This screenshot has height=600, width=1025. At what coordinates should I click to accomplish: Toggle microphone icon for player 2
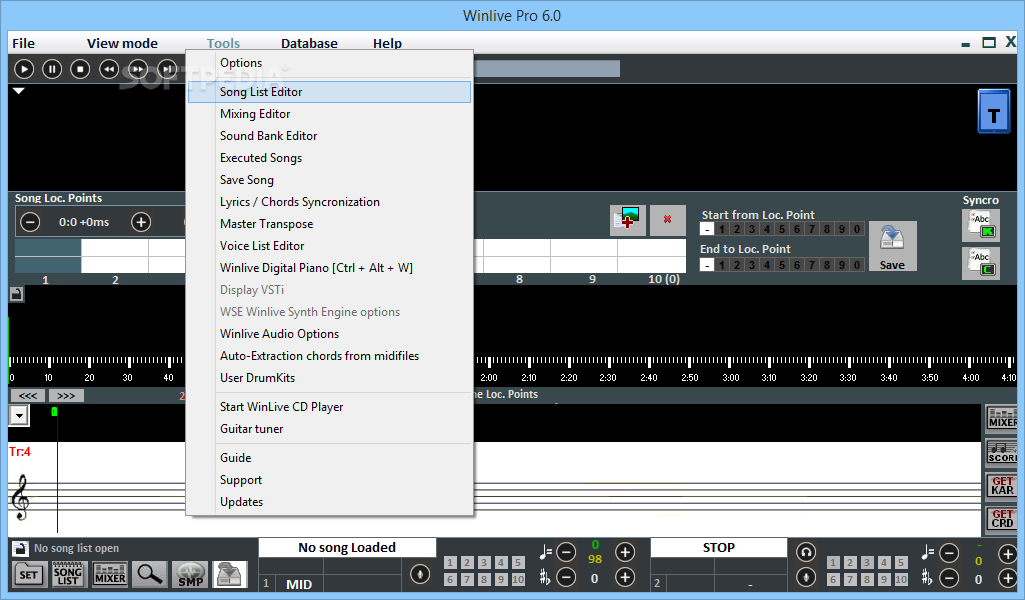click(x=806, y=577)
